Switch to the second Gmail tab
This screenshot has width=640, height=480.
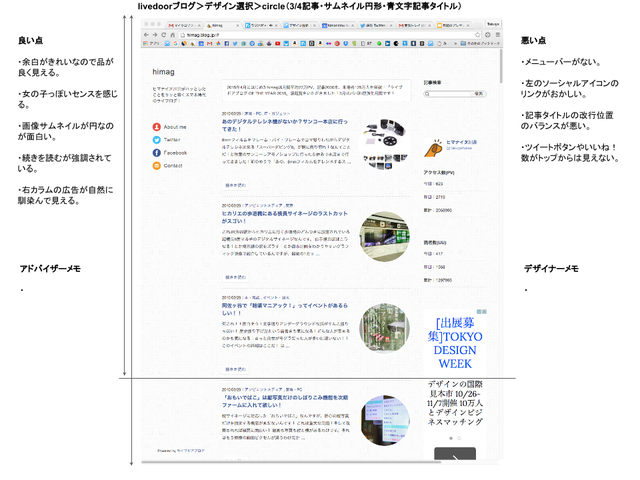click(x=415, y=25)
